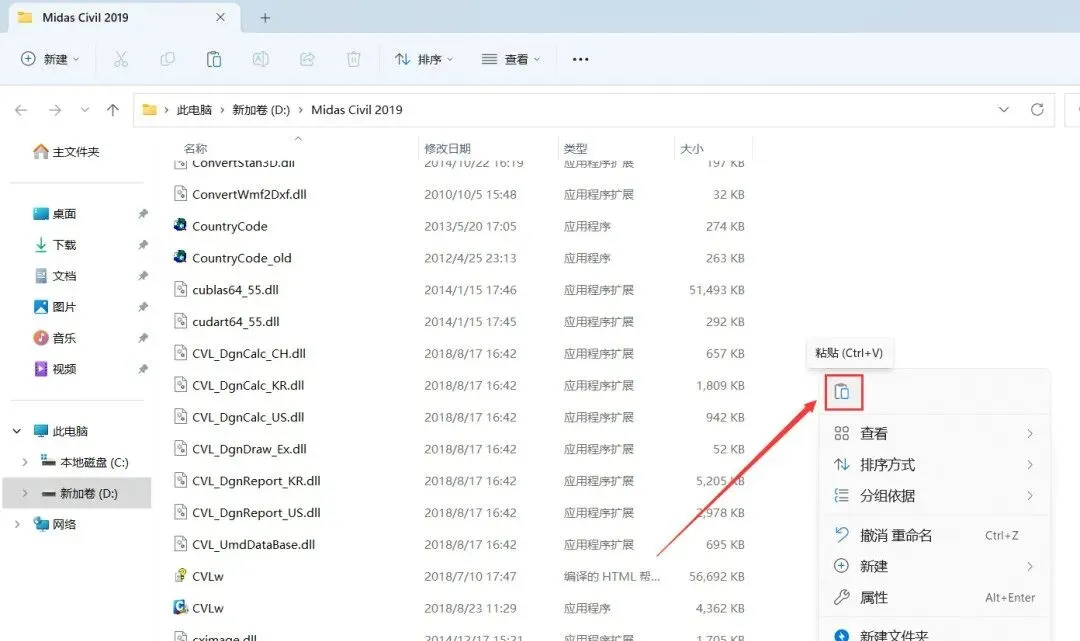Click the CVLw compiled HTML help icon
Image resolution: width=1080 pixels, height=641 pixels.
click(x=180, y=575)
